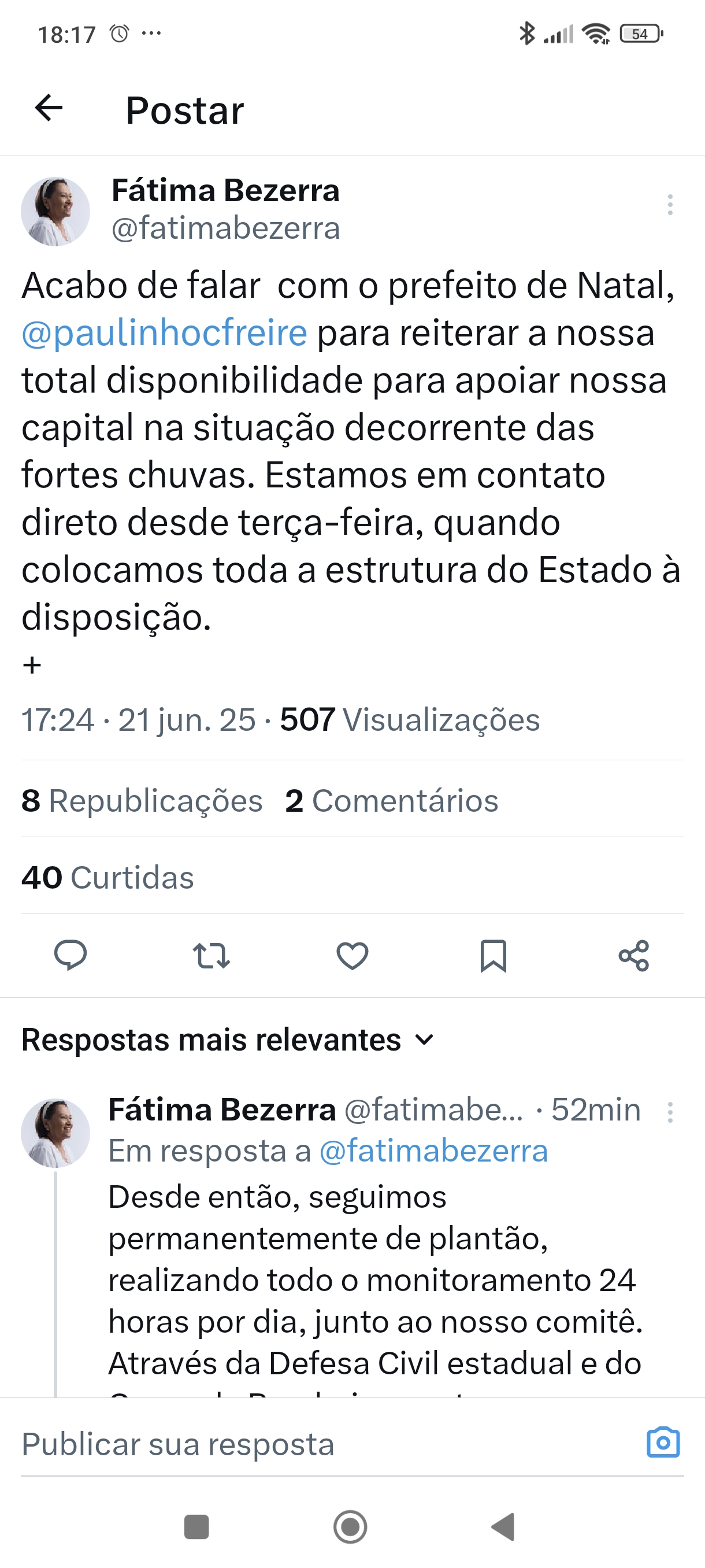The width and height of the screenshot is (705, 1568).
Task: Tap the repost arrows icon
Action: click(x=211, y=955)
